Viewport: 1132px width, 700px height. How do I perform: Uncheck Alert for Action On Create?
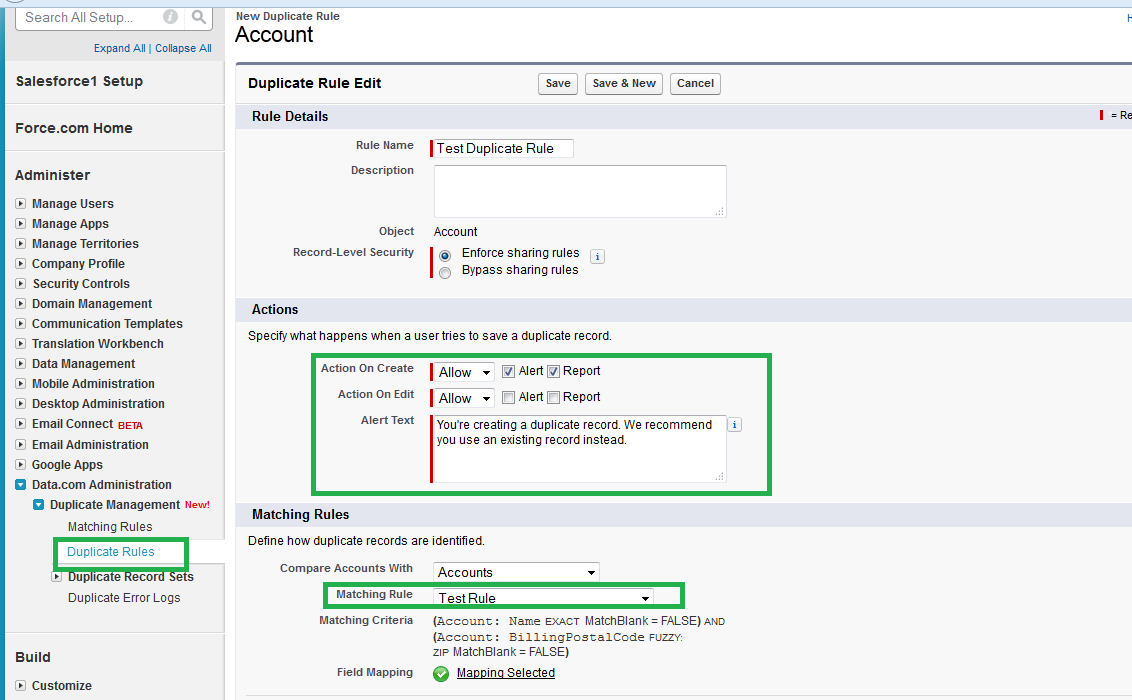[508, 372]
